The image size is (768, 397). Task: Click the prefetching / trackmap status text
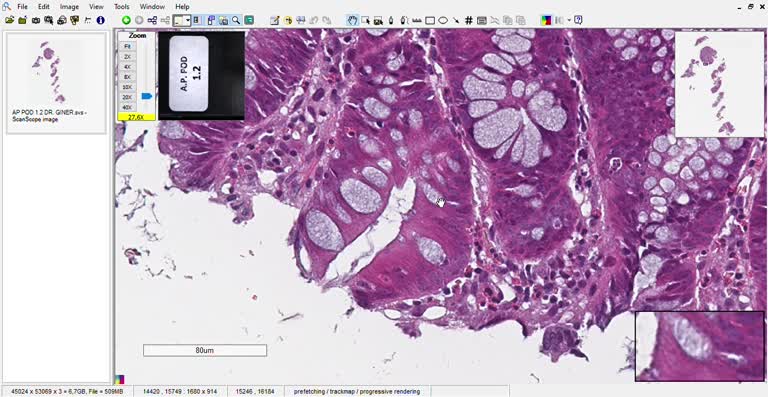coord(356,392)
